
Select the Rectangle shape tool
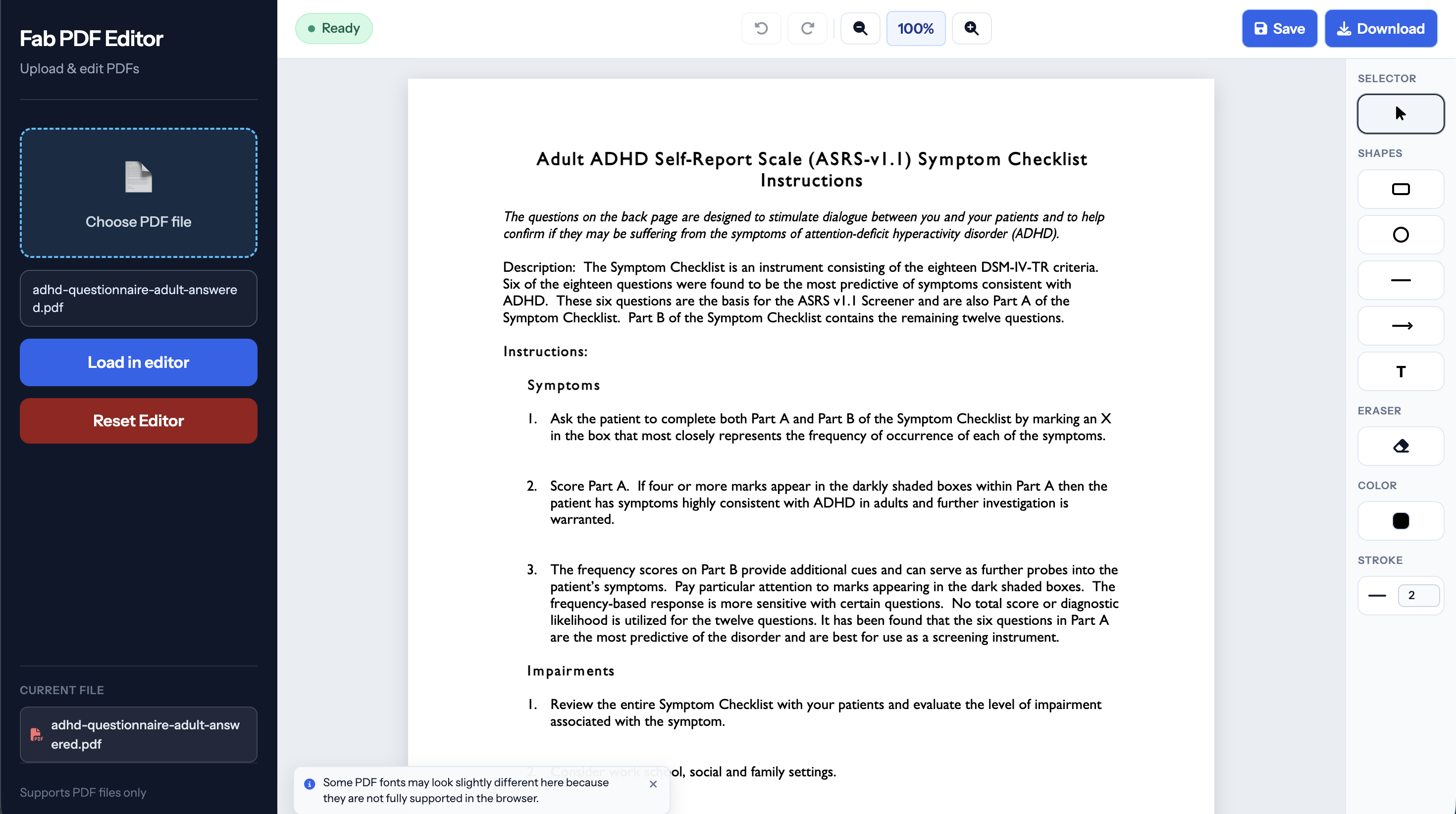pyautogui.click(x=1400, y=189)
